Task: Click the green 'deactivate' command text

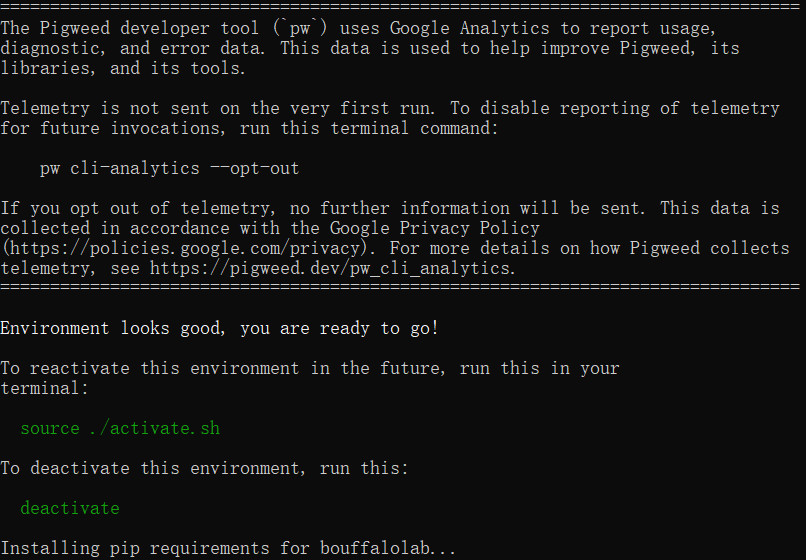Action: tap(70, 508)
